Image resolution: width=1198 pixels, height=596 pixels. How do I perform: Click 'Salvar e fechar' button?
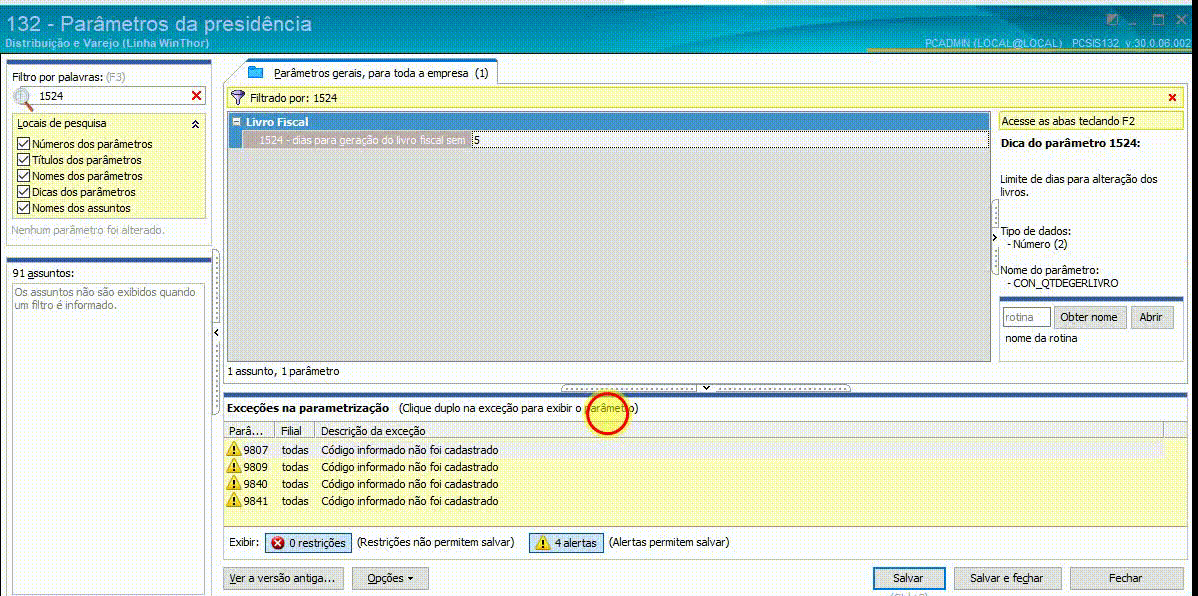pos(1005,578)
